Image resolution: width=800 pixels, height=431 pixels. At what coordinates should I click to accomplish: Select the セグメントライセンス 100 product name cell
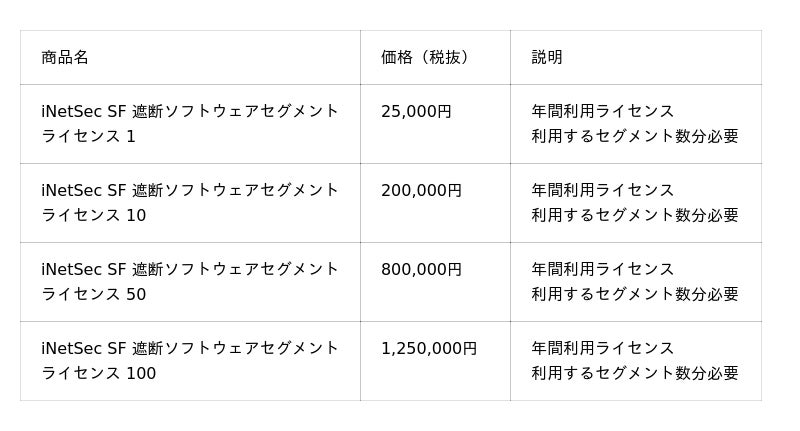tap(190, 350)
